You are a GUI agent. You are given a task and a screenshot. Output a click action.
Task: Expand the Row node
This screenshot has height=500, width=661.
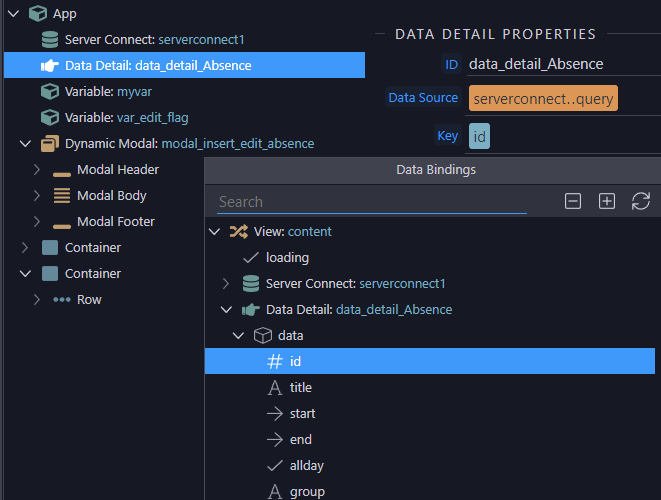pos(37,300)
